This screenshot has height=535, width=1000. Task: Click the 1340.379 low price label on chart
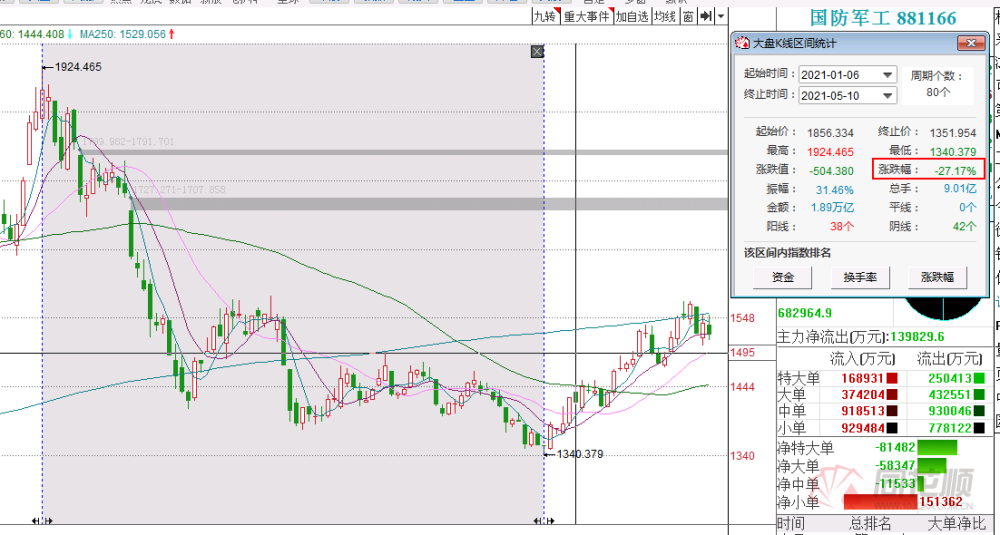click(x=580, y=454)
